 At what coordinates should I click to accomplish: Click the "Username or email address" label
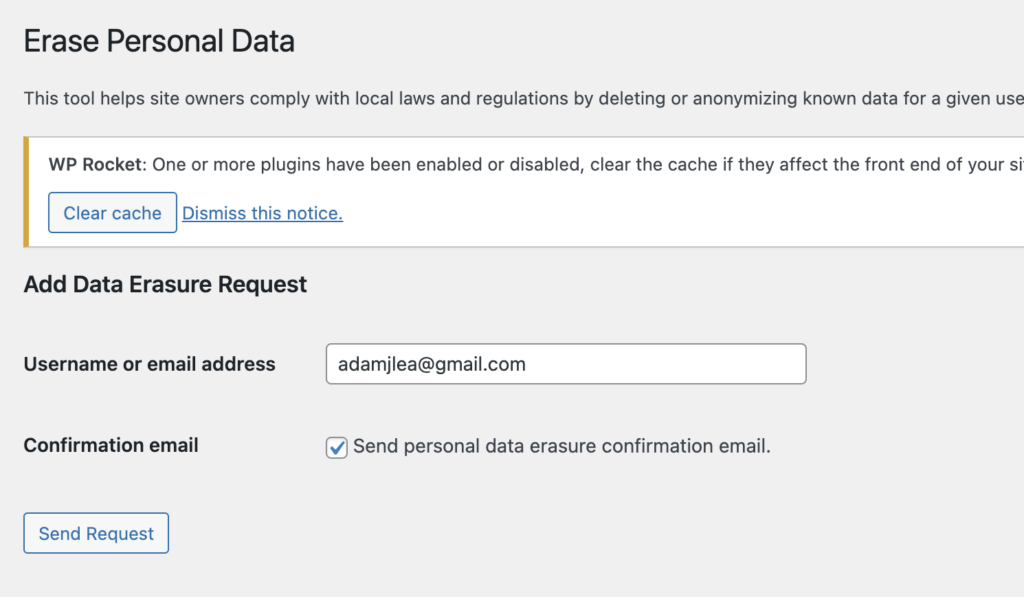point(149,364)
